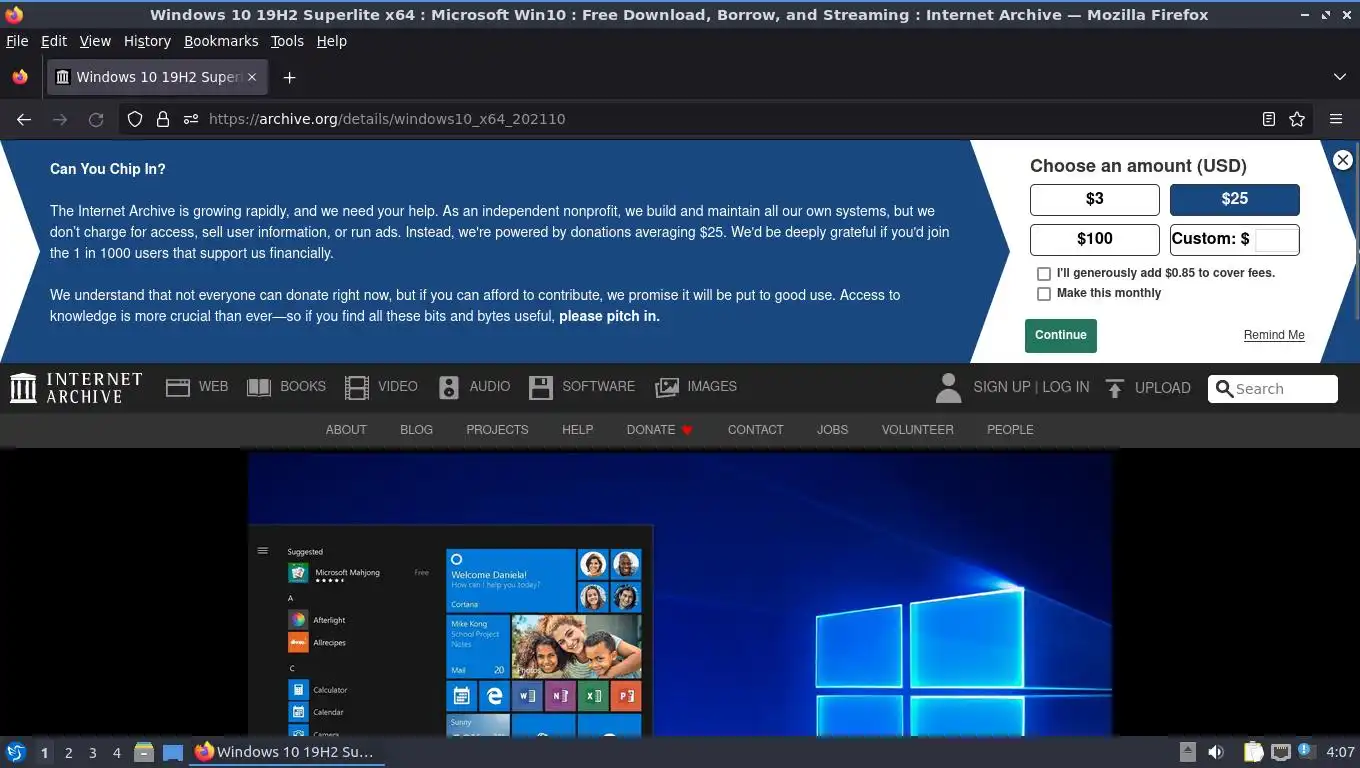Click the archive.org Search field
The image size is (1360, 768).
1272,389
